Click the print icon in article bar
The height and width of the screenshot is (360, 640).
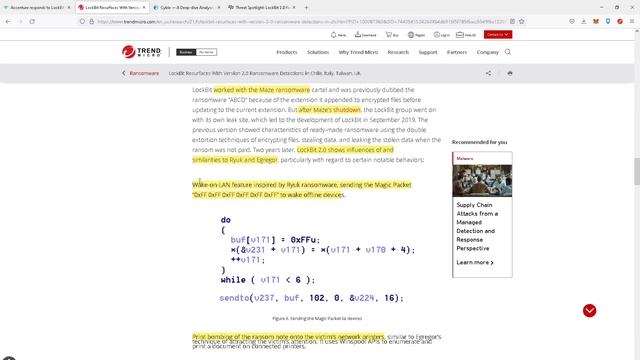pyautogui.click(x=510, y=73)
